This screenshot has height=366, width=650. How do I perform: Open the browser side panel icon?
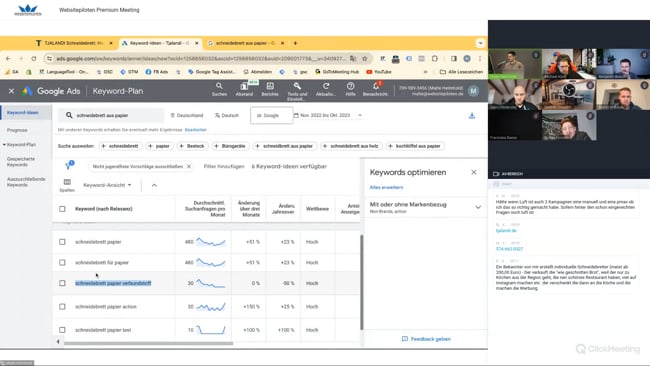tap(454, 59)
